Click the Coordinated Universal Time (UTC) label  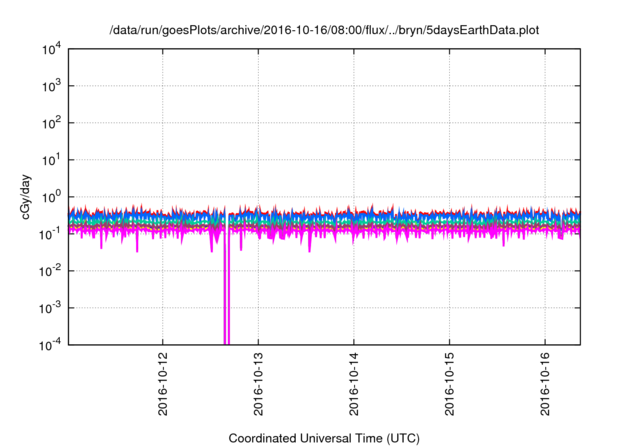coord(324,439)
